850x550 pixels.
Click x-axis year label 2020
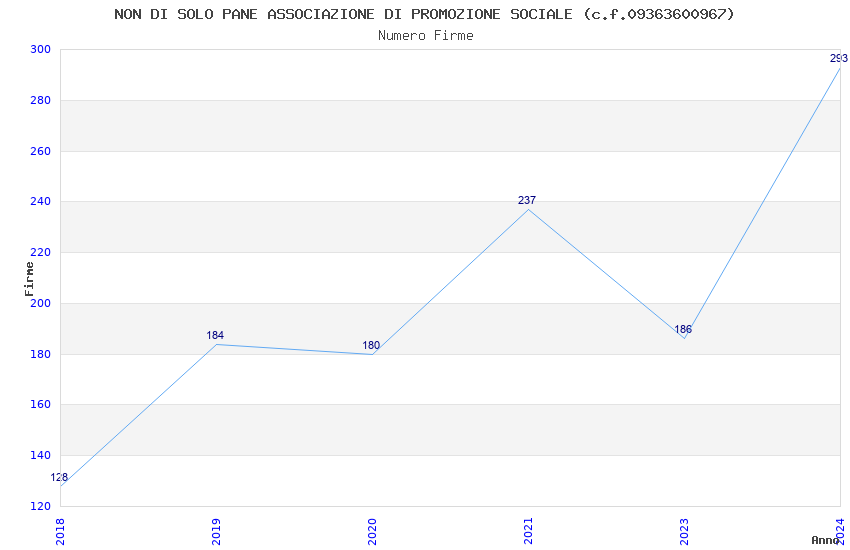tap(372, 531)
